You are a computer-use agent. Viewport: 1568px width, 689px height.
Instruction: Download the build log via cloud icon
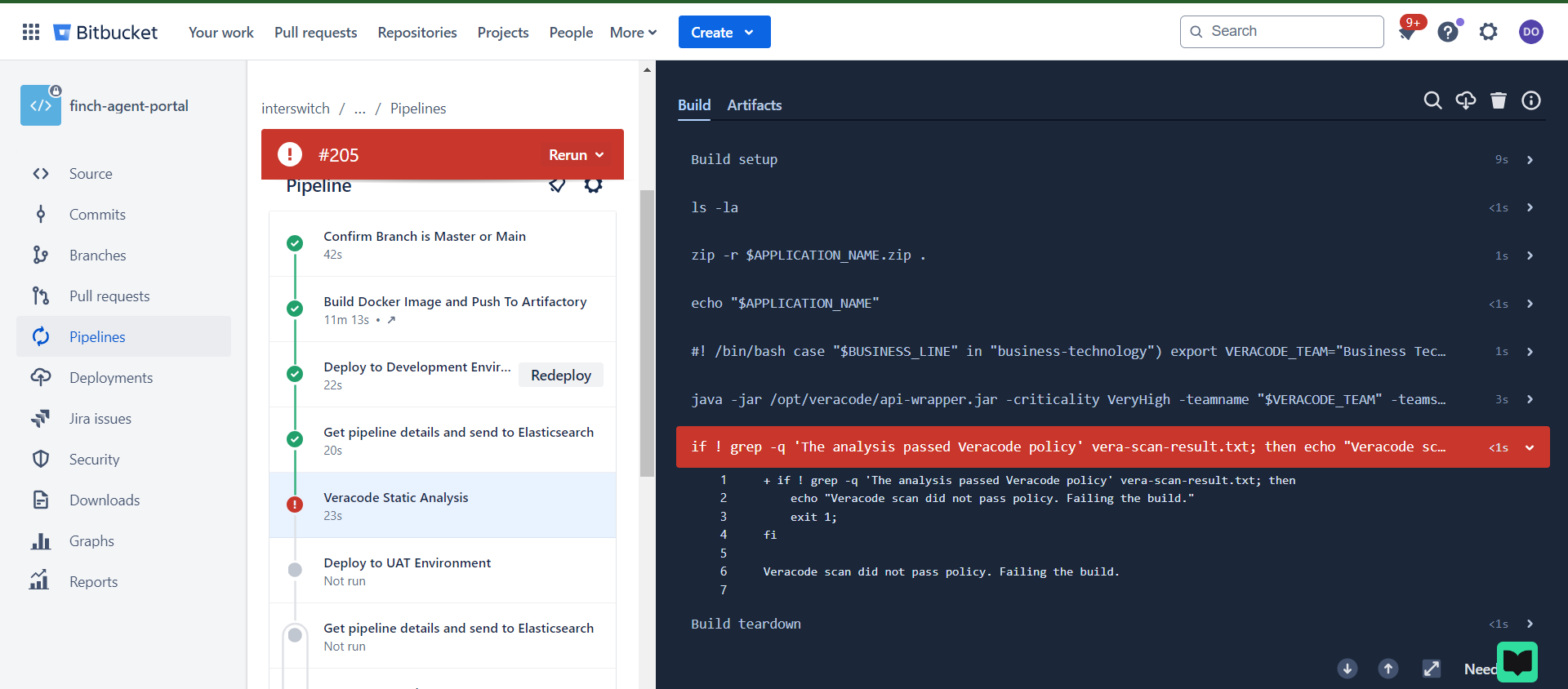point(1466,100)
